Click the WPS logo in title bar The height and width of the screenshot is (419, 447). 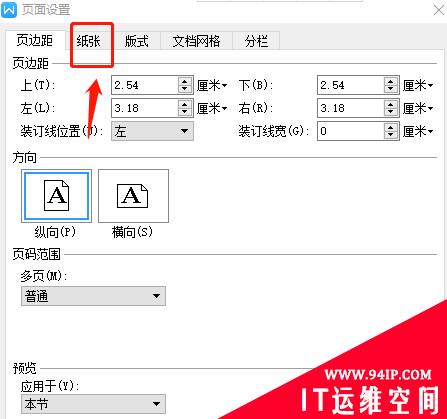point(9,9)
